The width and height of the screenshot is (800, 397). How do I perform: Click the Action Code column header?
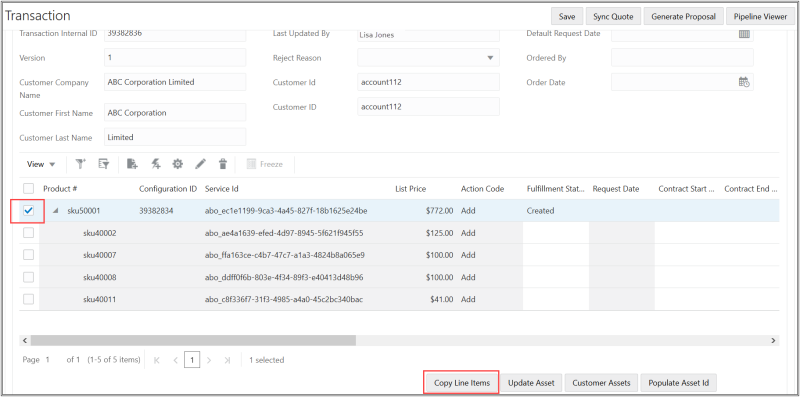pos(482,189)
